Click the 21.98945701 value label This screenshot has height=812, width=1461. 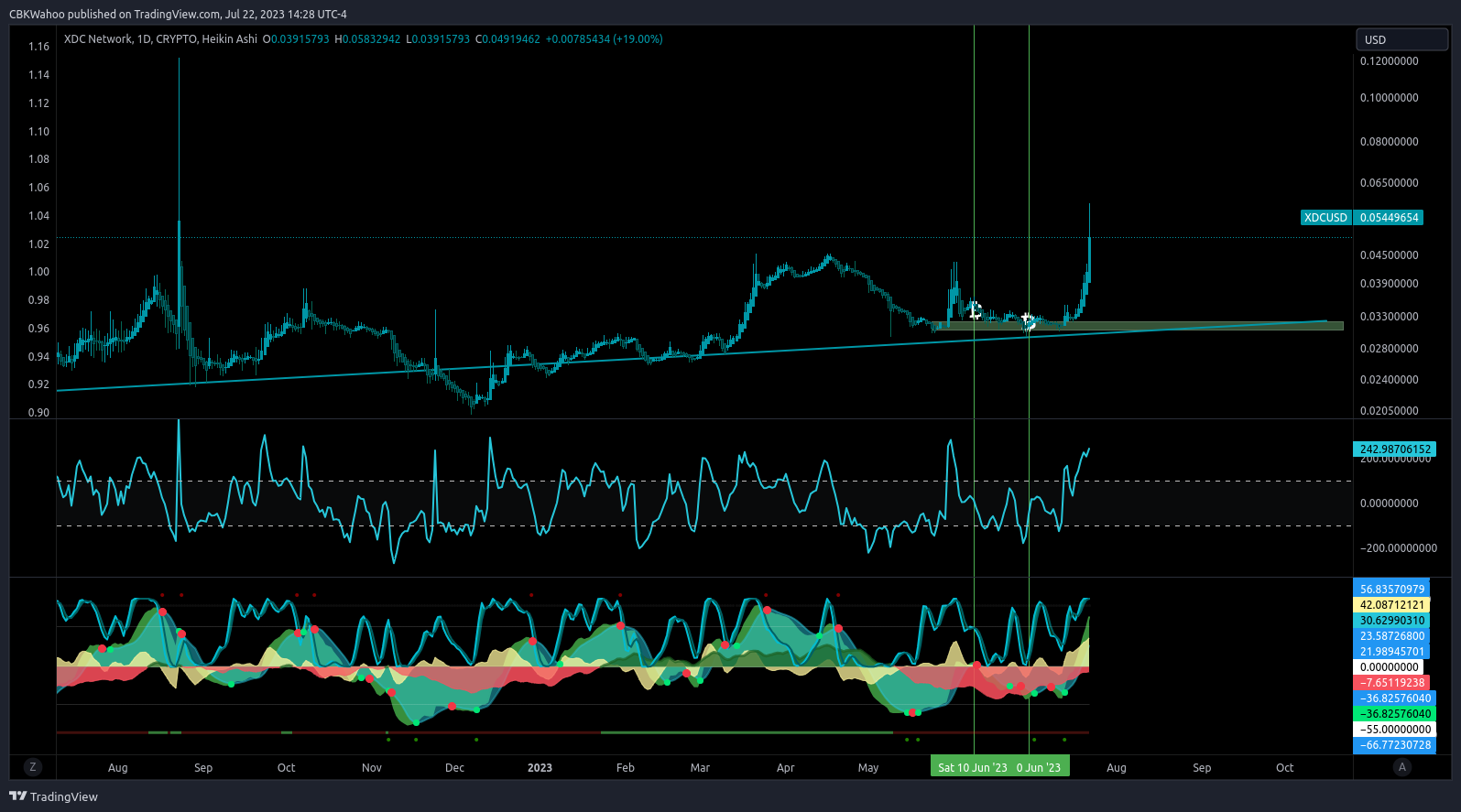click(x=1391, y=652)
